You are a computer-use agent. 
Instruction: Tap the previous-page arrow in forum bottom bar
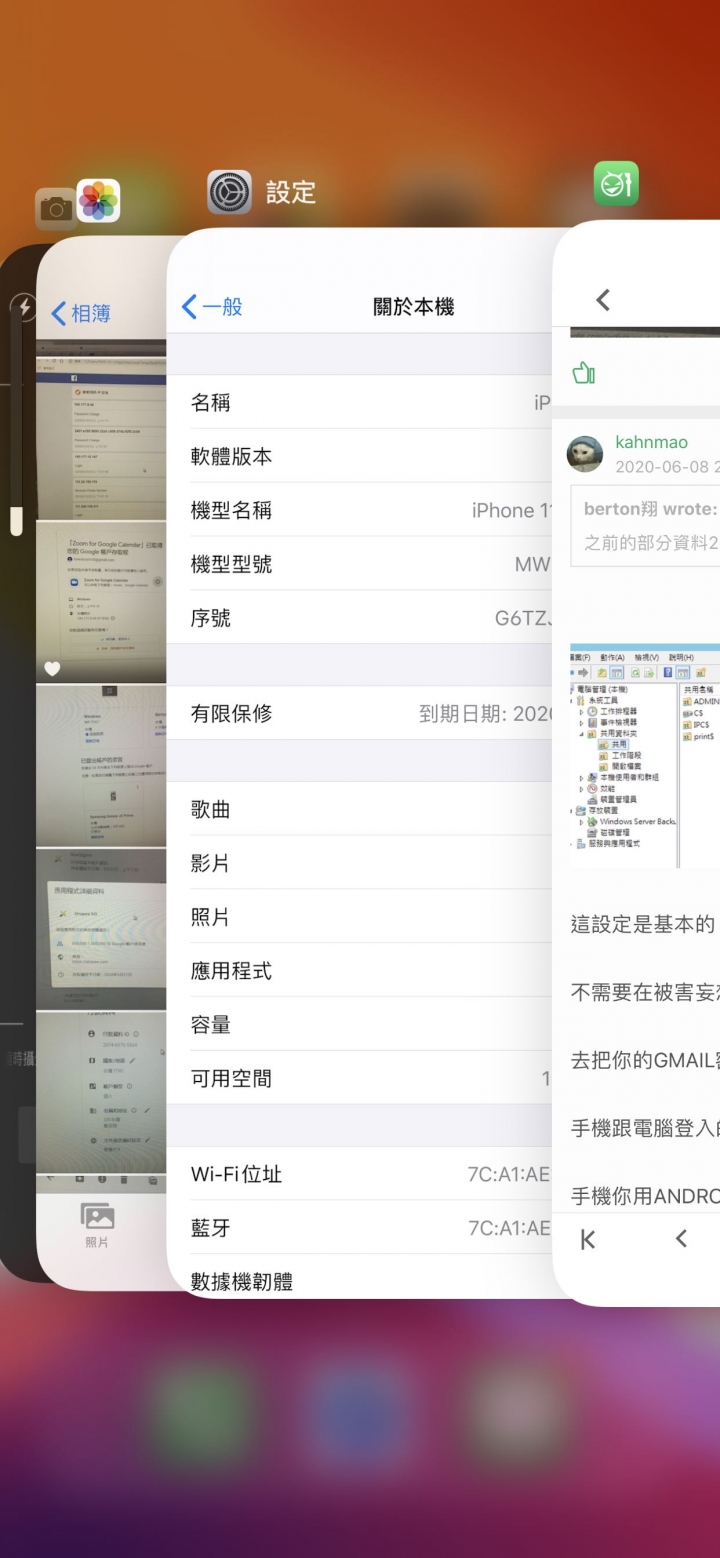[681, 1240]
